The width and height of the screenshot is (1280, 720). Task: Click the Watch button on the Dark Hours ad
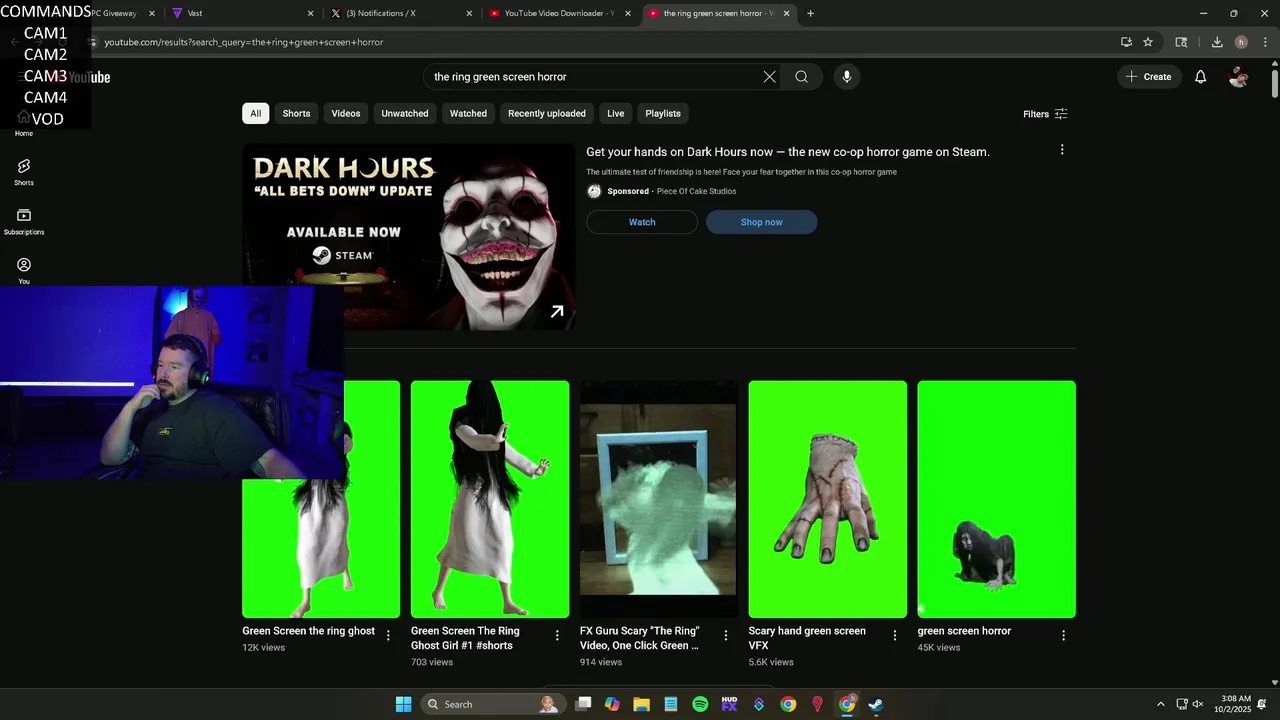642,222
